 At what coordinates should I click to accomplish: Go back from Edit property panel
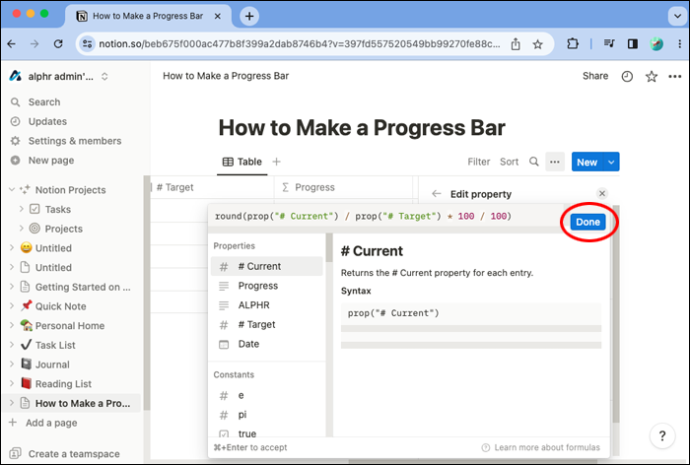(x=436, y=194)
